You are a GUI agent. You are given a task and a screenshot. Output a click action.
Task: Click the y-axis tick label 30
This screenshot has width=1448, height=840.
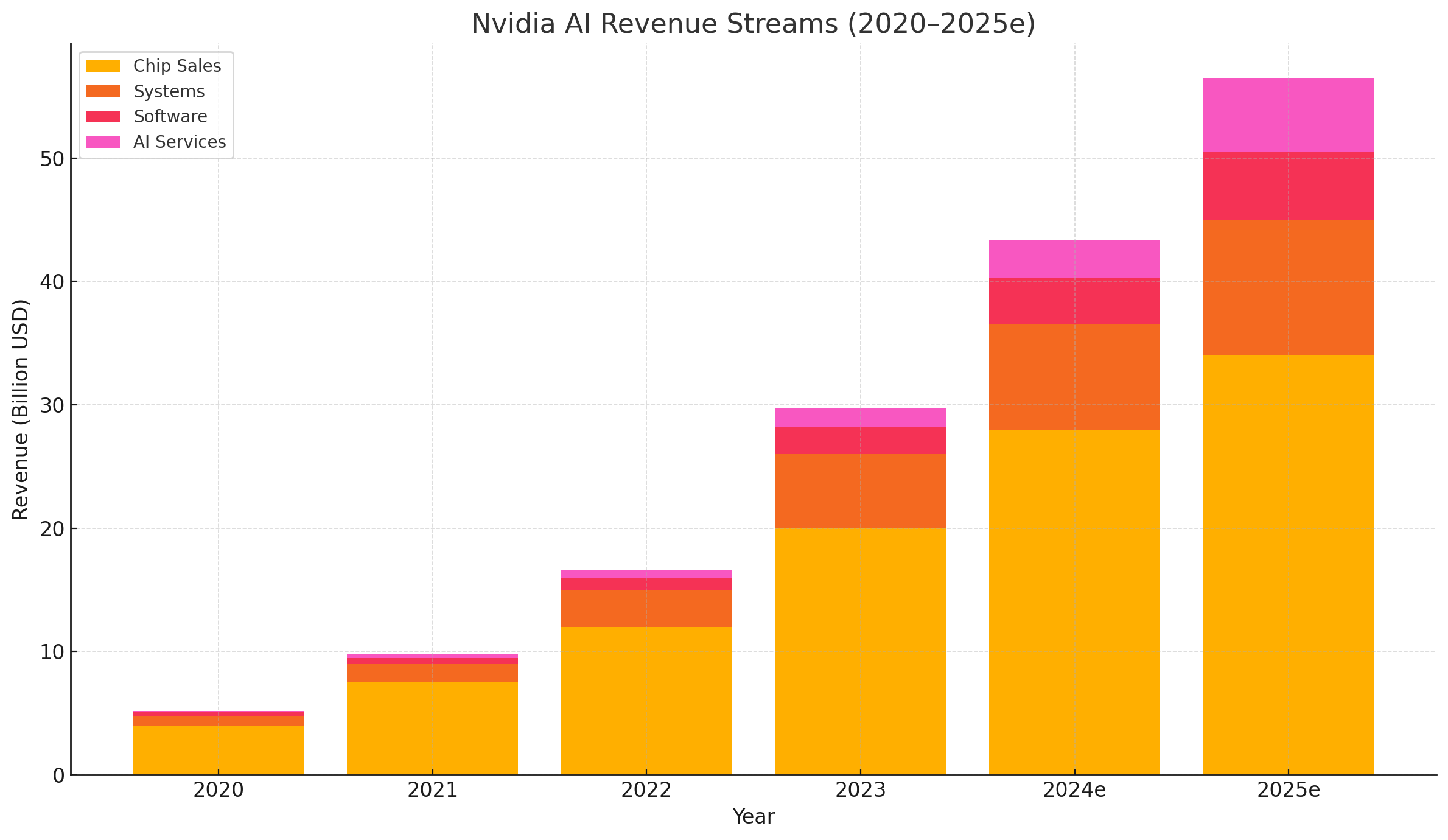tap(52, 405)
